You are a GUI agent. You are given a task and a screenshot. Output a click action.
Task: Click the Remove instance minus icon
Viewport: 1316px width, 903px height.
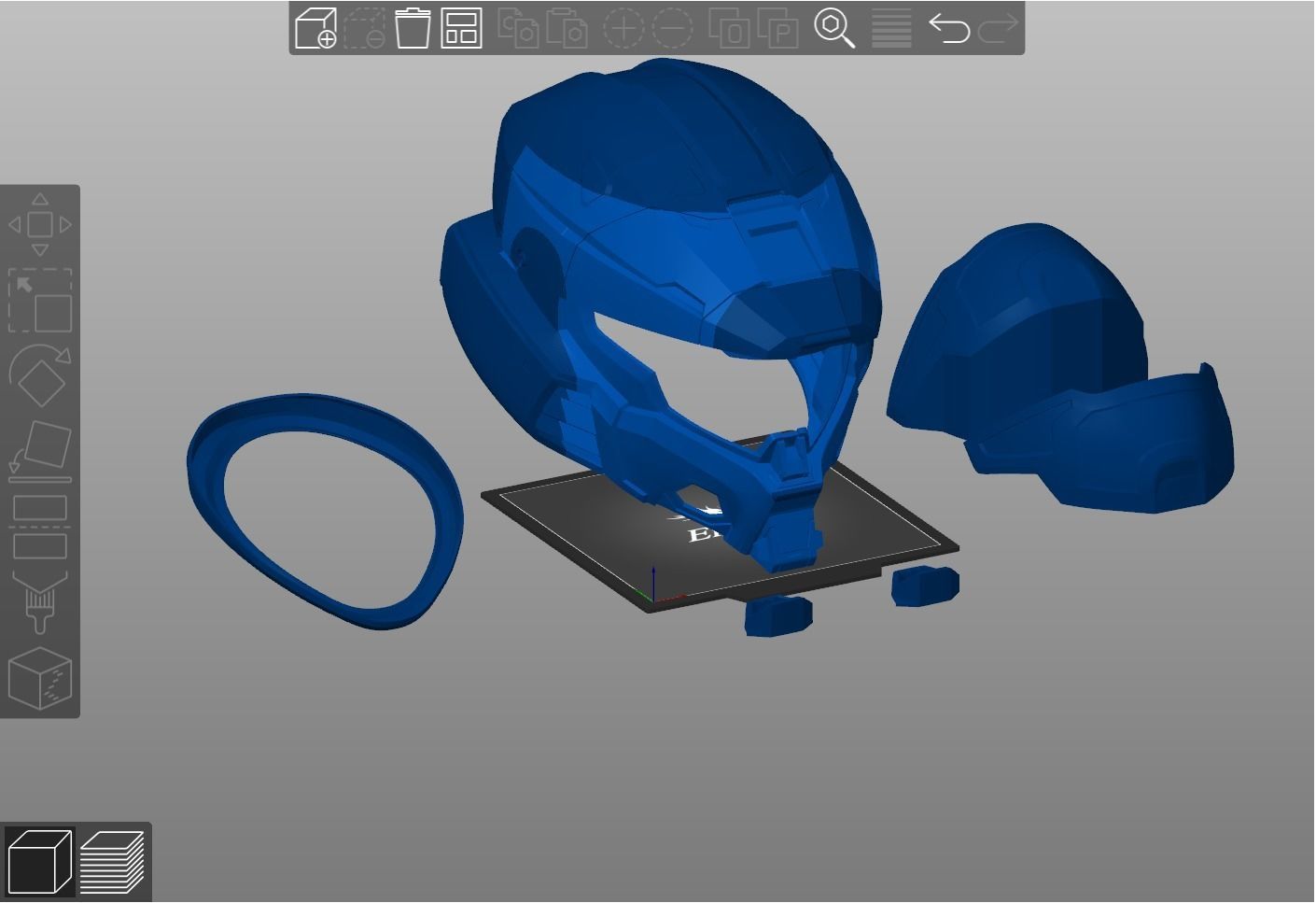[672, 28]
